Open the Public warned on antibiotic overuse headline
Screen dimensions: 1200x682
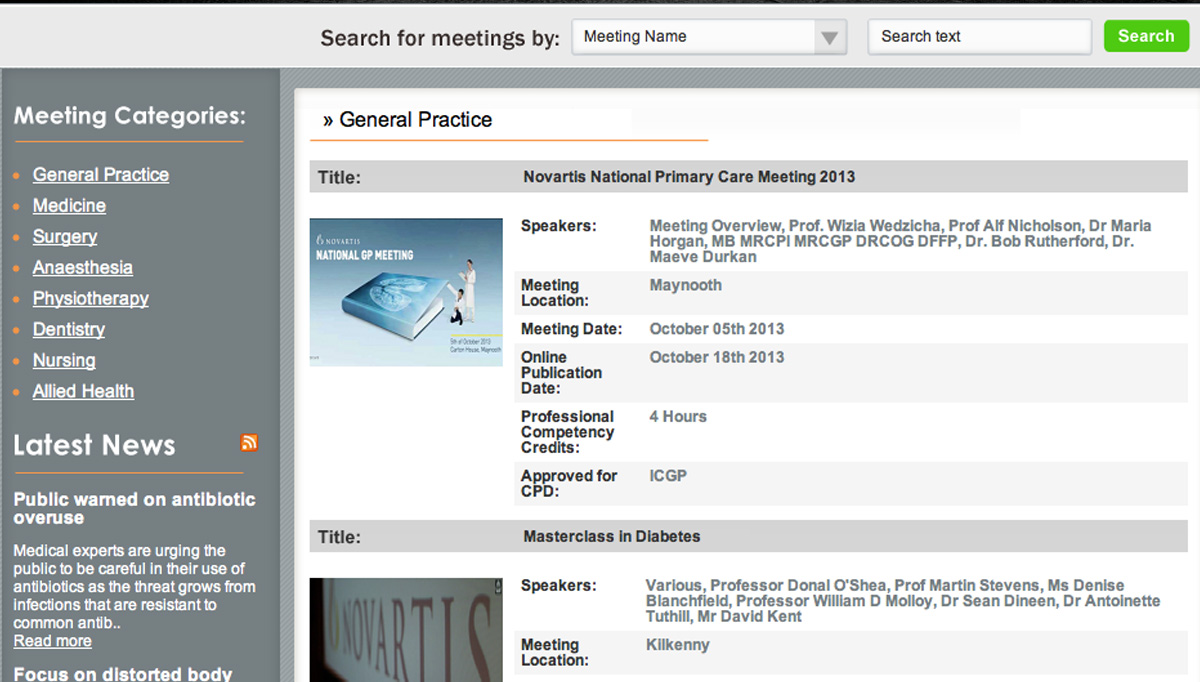point(134,508)
